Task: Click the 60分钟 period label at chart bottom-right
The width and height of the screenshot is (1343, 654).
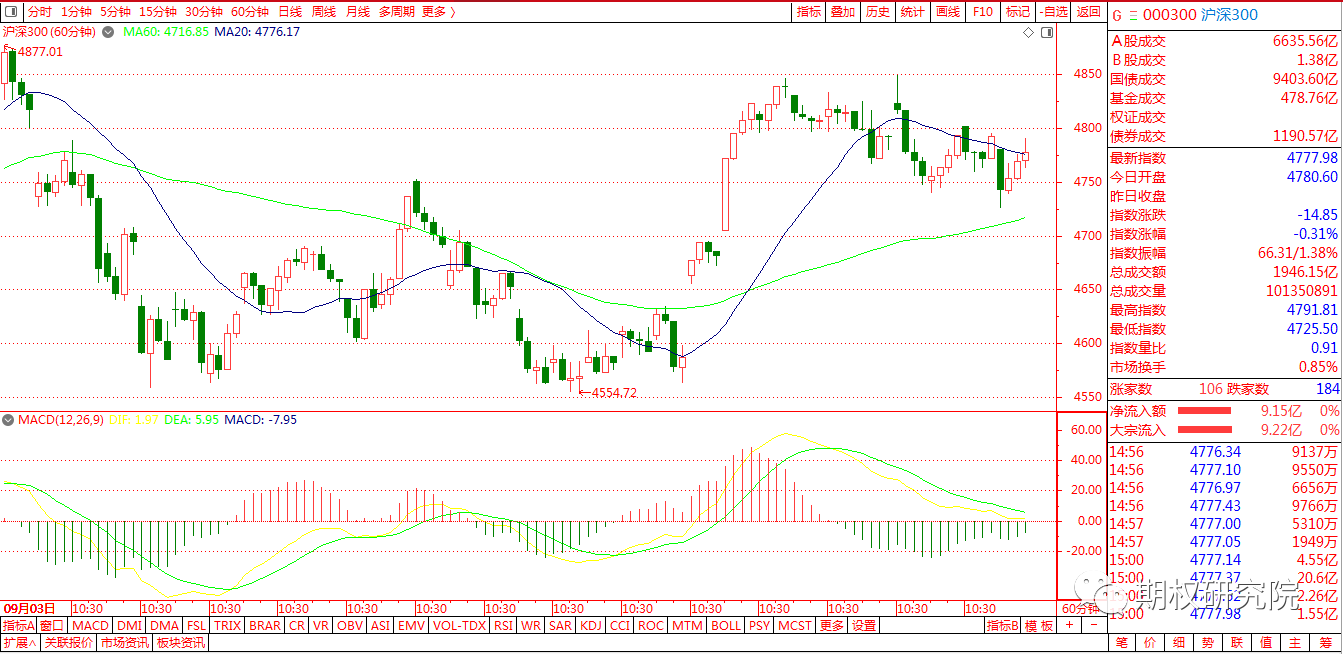Action: click(x=1080, y=608)
